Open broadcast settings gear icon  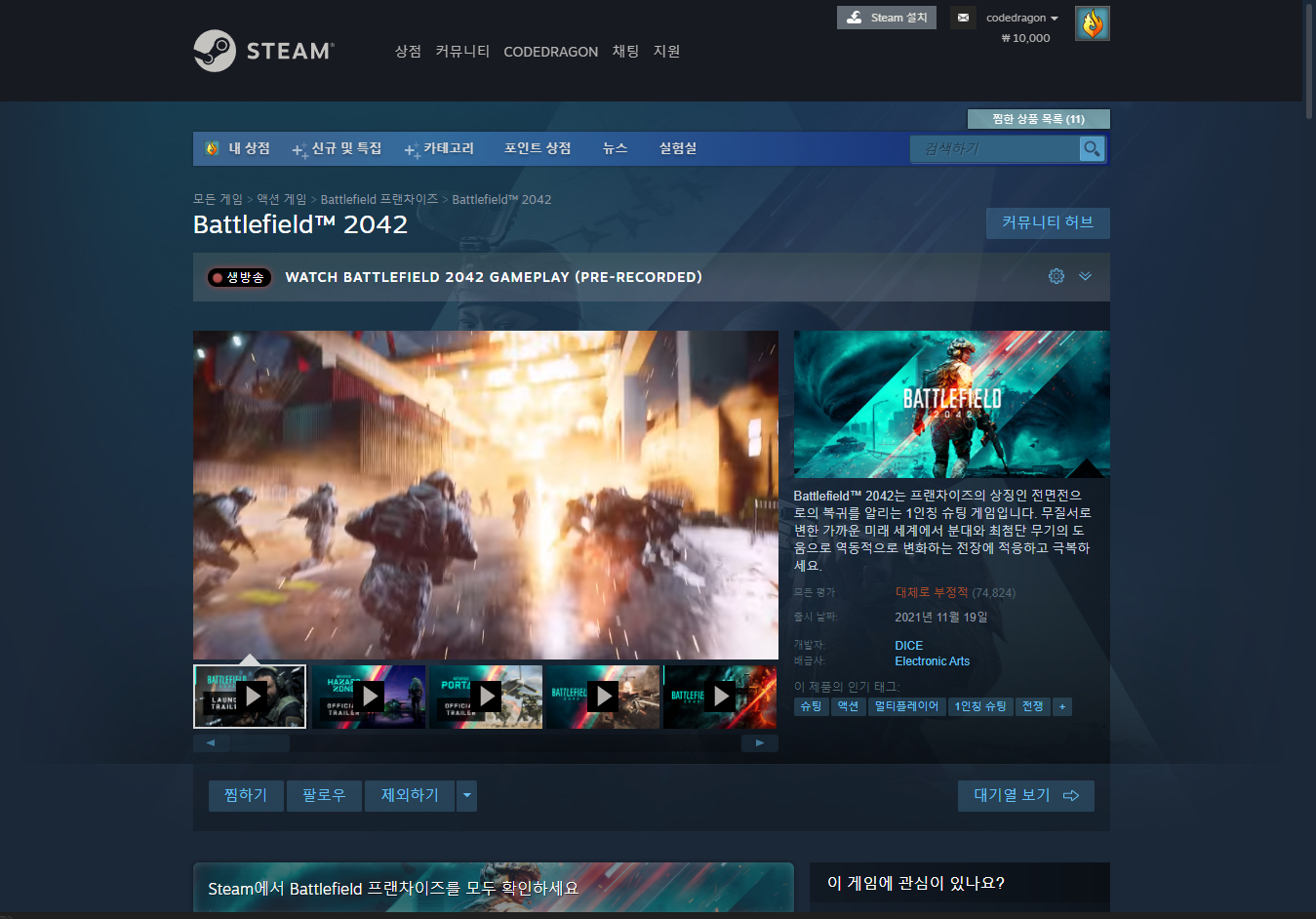[x=1056, y=276]
